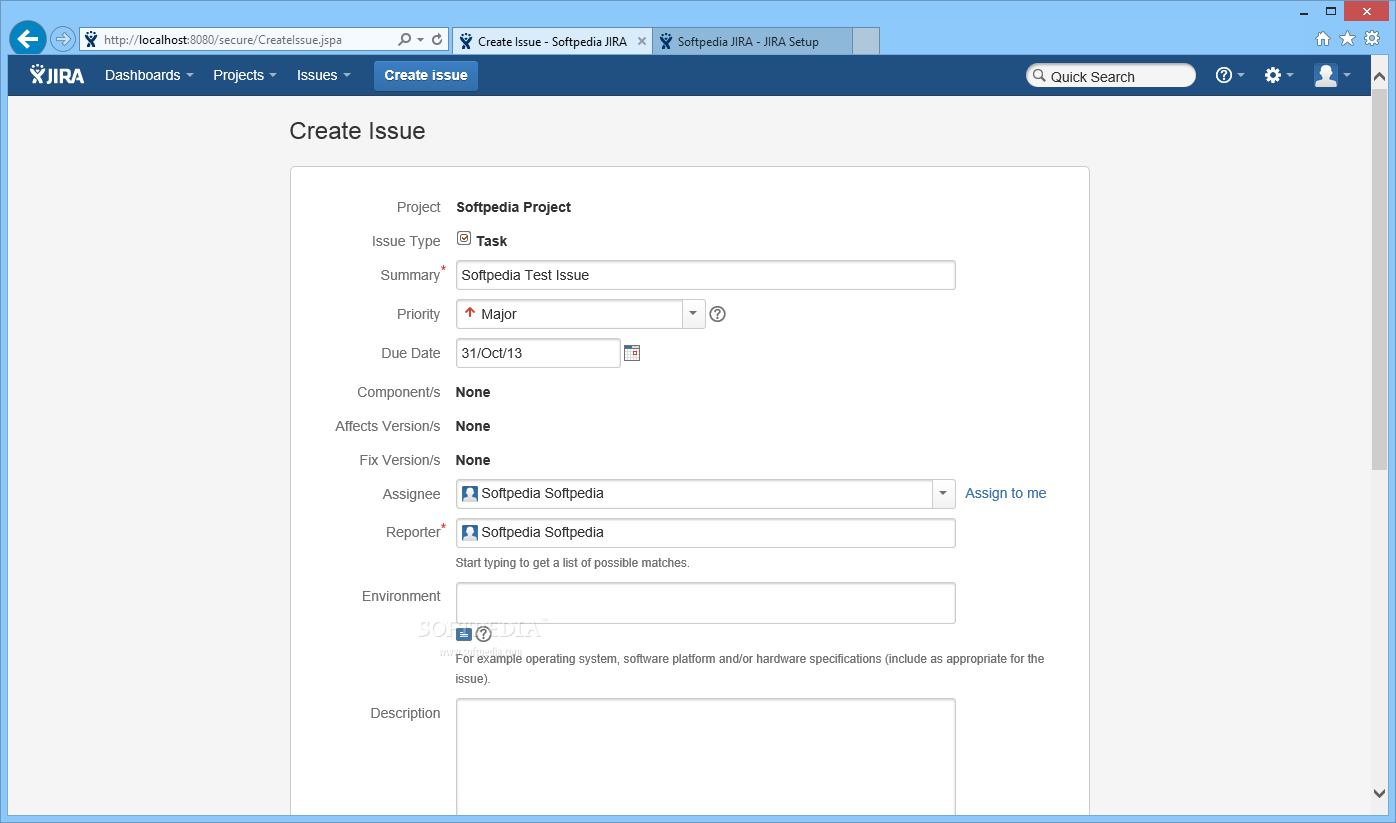This screenshot has width=1396, height=823.
Task: Switch to the Softpedia JIRA - JIRA Setup tab
Action: pos(752,41)
